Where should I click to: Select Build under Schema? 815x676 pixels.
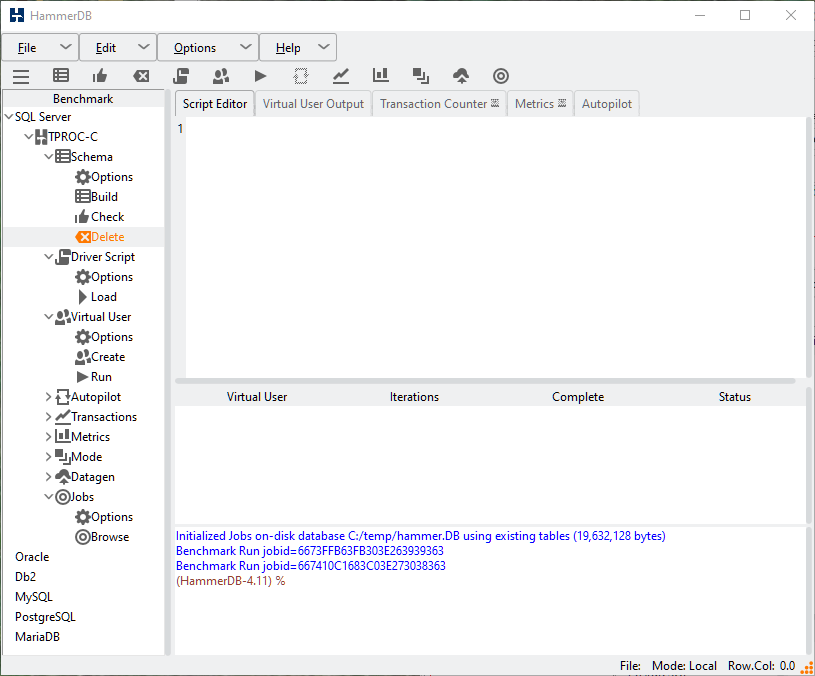coord(97,196)
